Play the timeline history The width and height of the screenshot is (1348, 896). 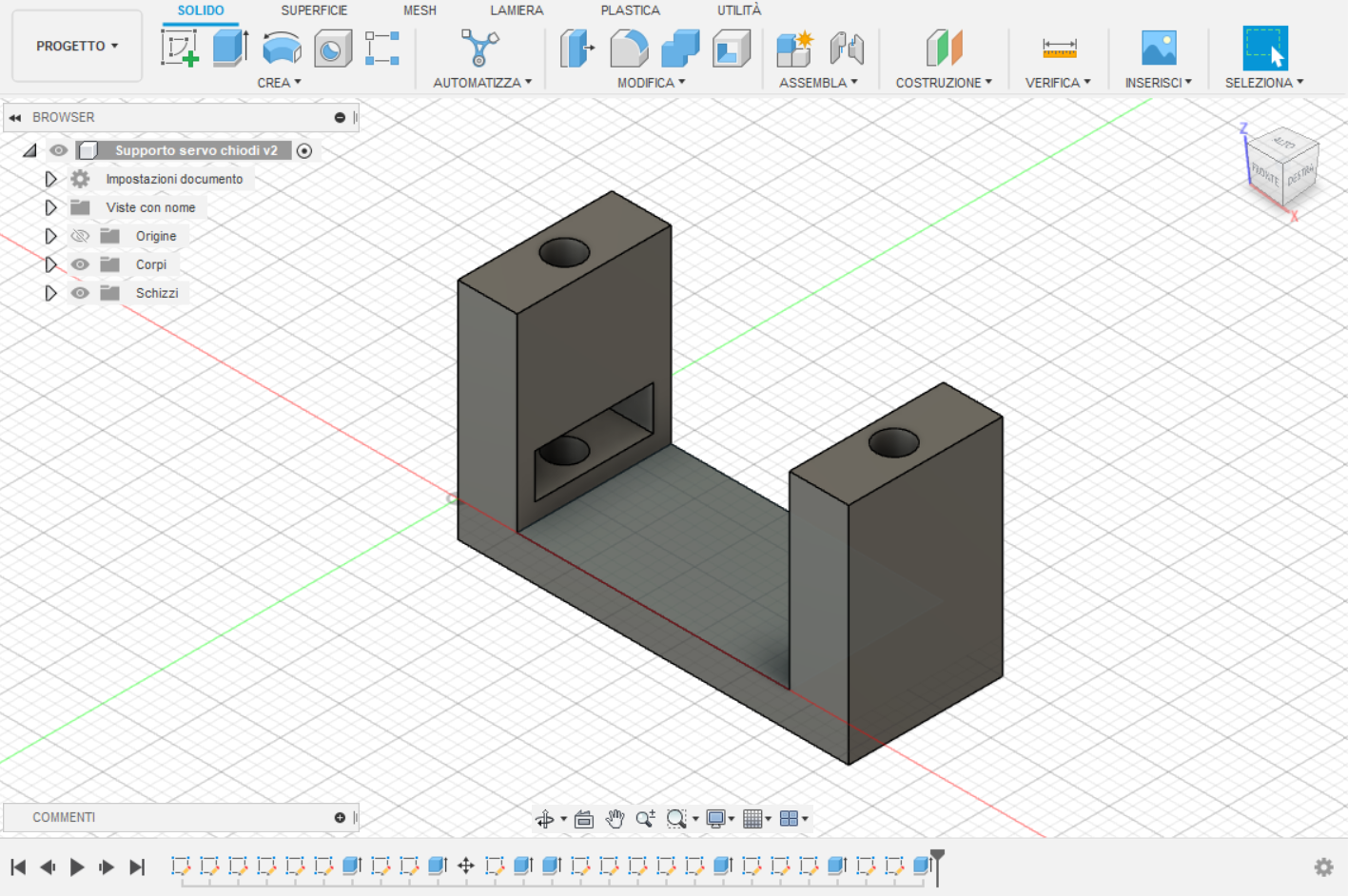[x=77, y=867]
